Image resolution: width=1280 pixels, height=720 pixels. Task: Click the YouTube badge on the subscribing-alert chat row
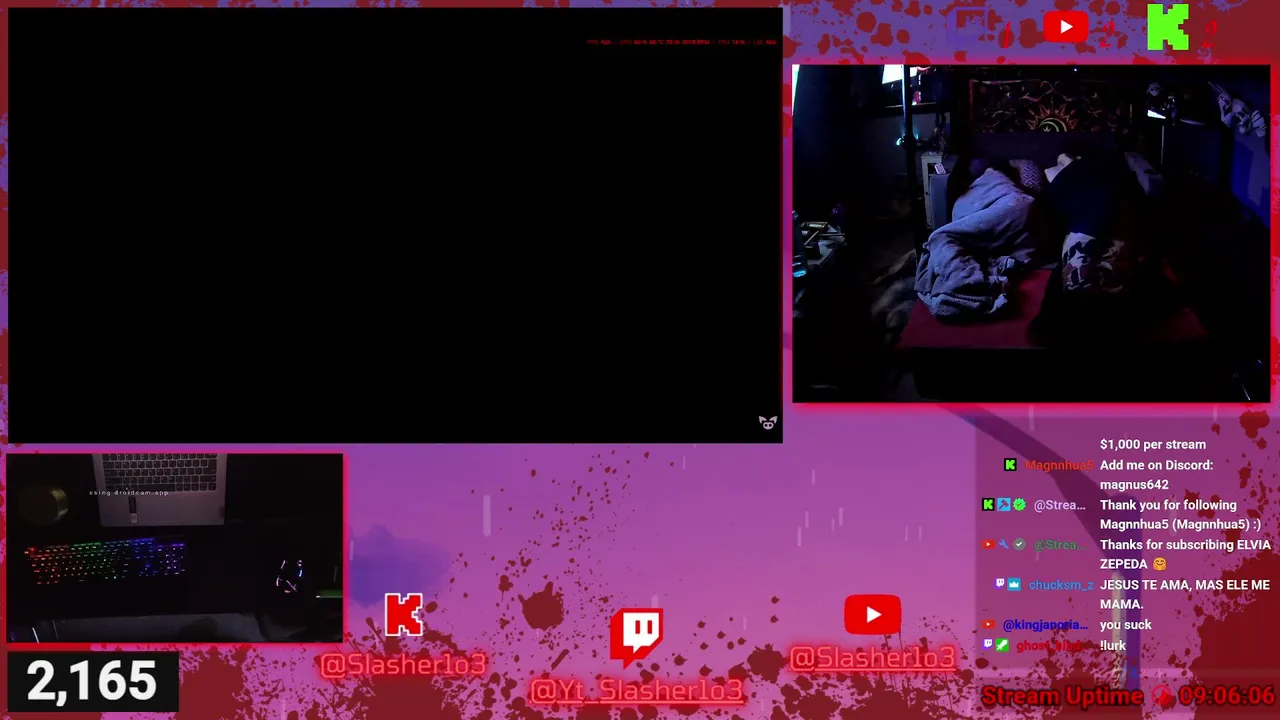click(988, 545)
